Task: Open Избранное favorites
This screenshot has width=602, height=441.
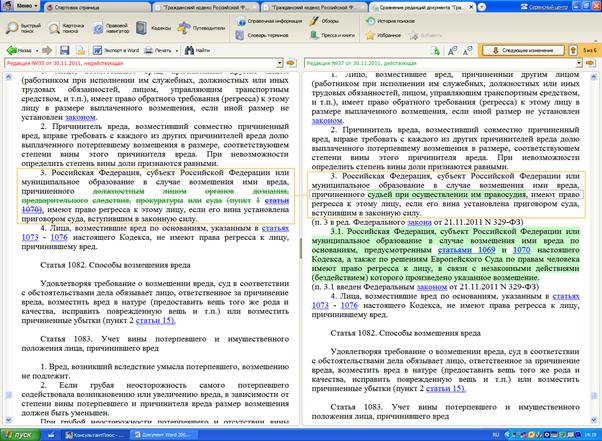Action: 383,35
